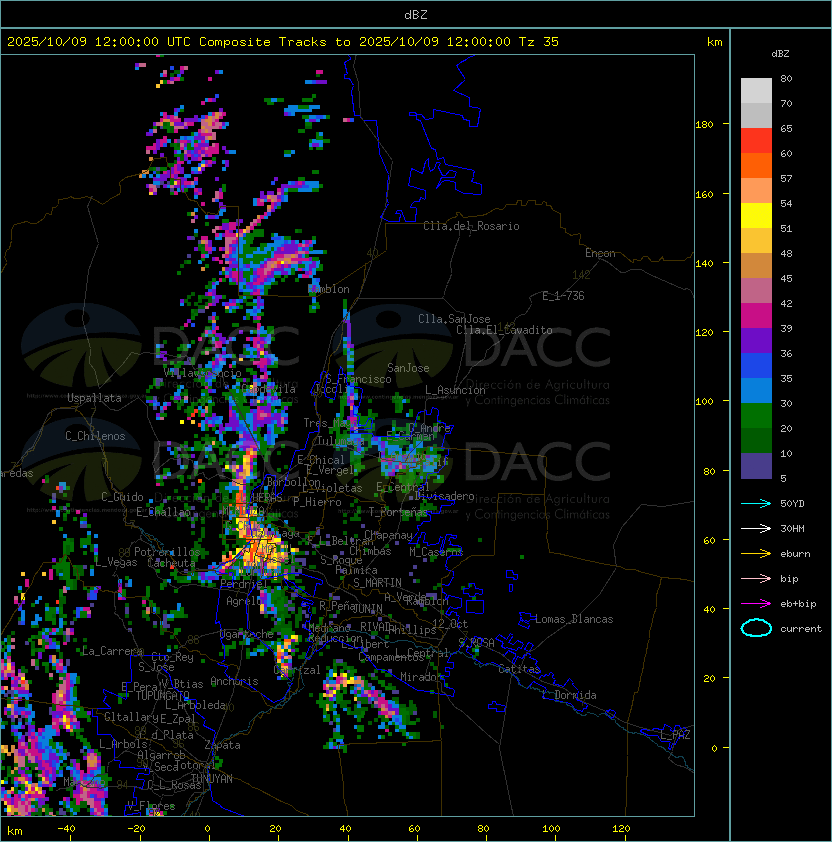Image resolution: width=832 pixels, height=842 pixels.
Task: Click the 'Clla.SanJose' map label
Action: tap(454, 319)
